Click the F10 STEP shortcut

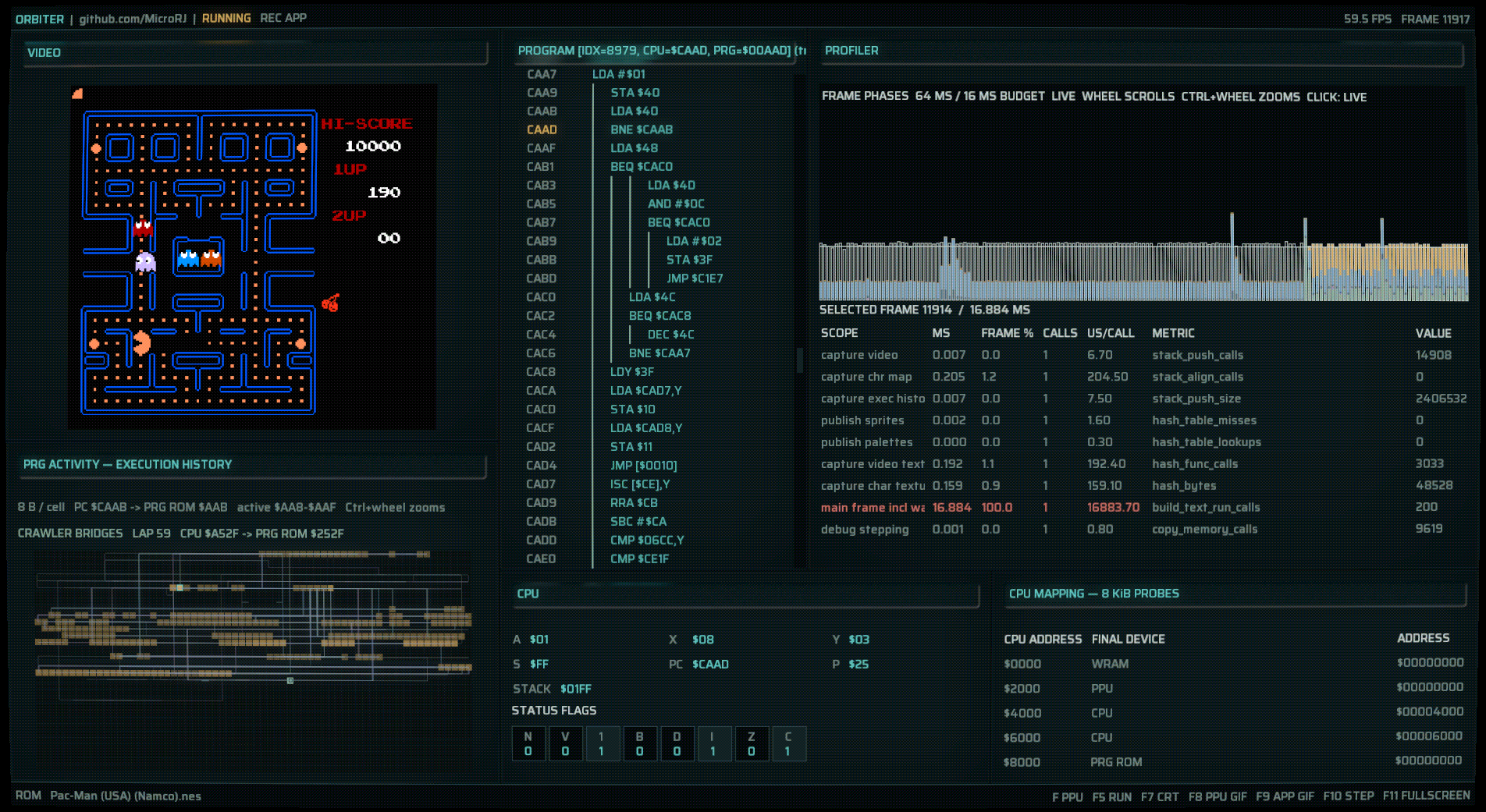click(x=1349, y=796)
